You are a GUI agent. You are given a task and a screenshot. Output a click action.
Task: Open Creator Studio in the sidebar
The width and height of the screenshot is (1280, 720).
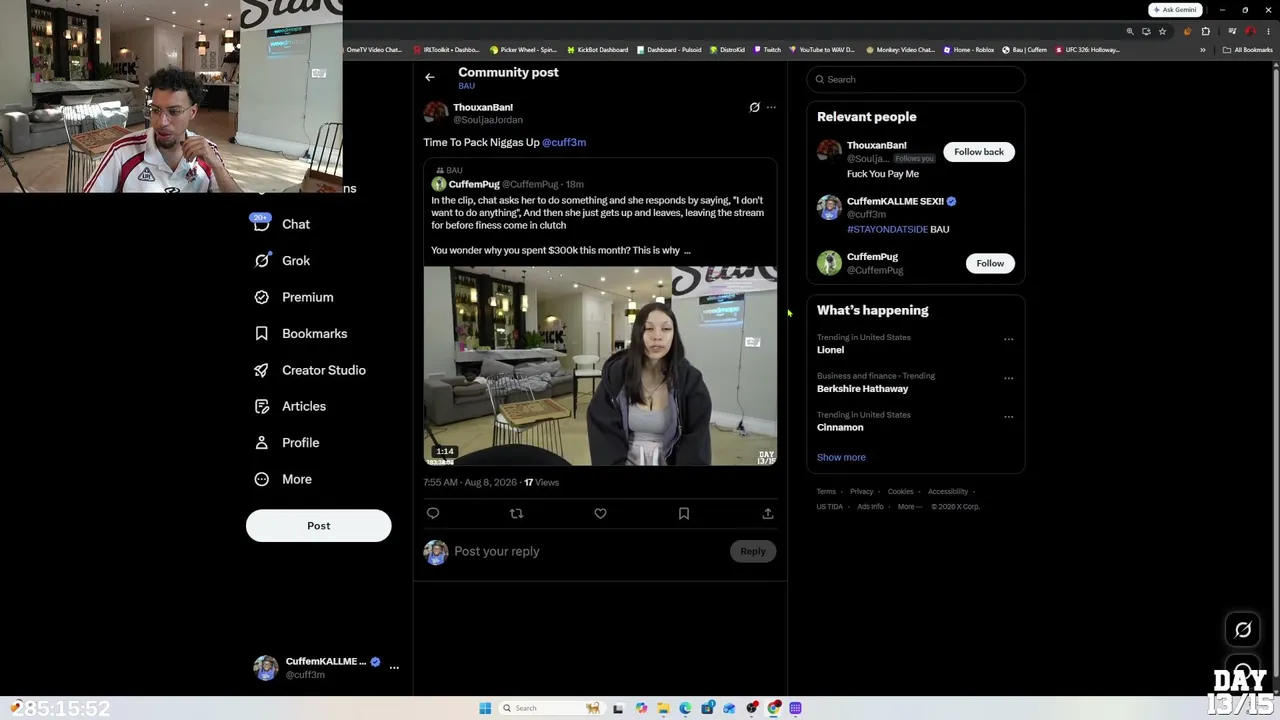(x=310, y=370)
